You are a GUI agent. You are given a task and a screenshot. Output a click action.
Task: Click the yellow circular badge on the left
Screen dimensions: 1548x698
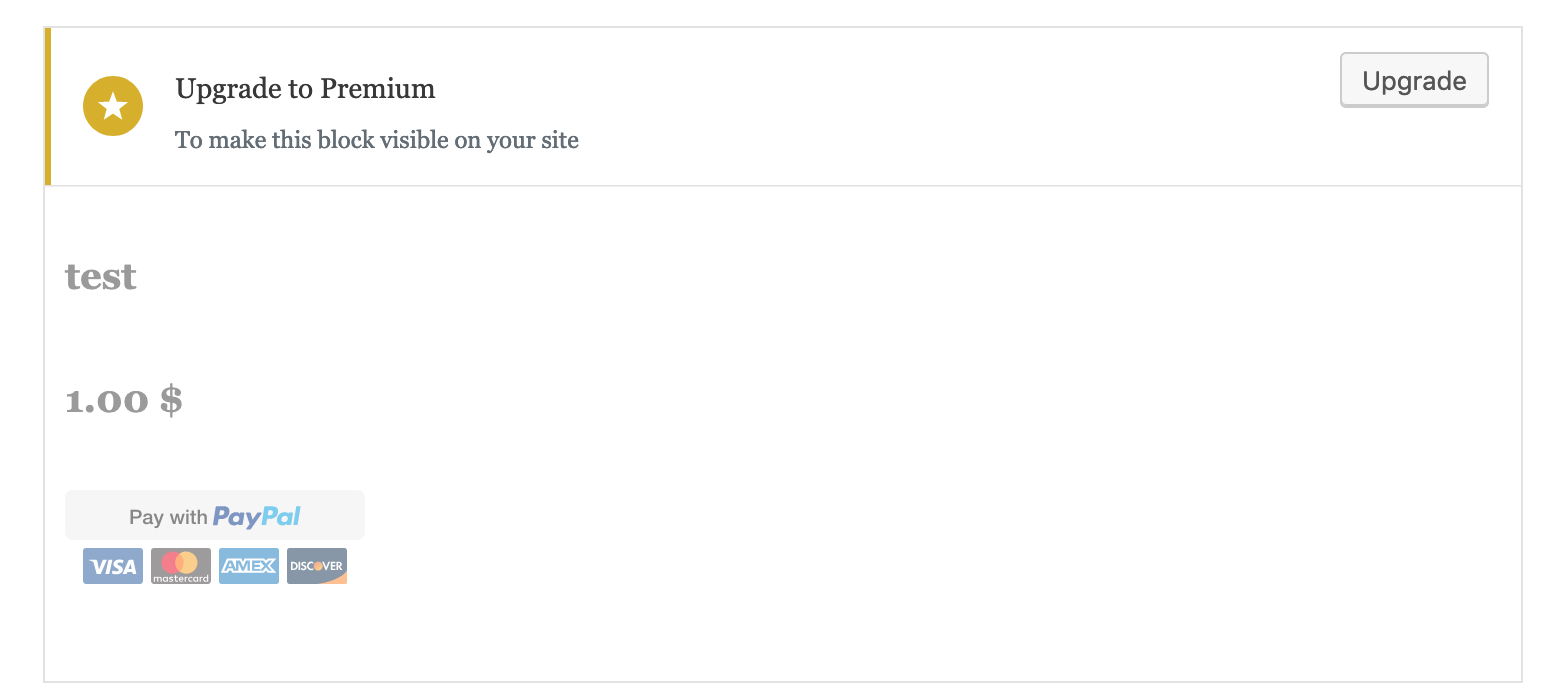[x=112, y=105]
